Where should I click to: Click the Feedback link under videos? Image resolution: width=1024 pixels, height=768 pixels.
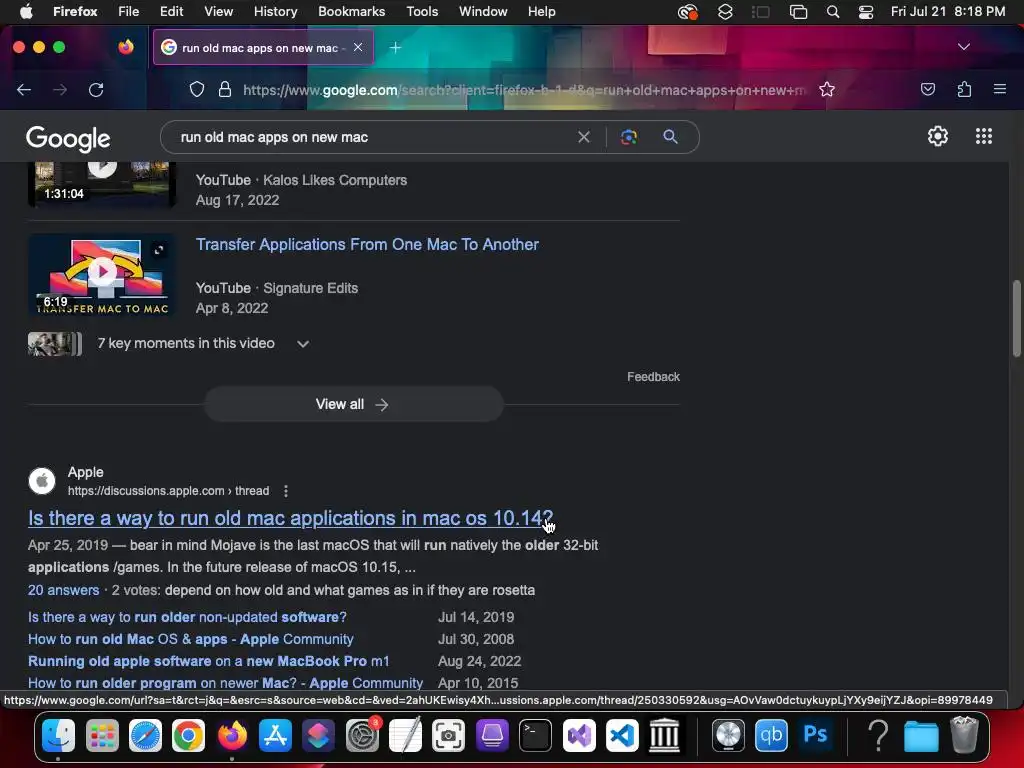click(x=653, y=377)
